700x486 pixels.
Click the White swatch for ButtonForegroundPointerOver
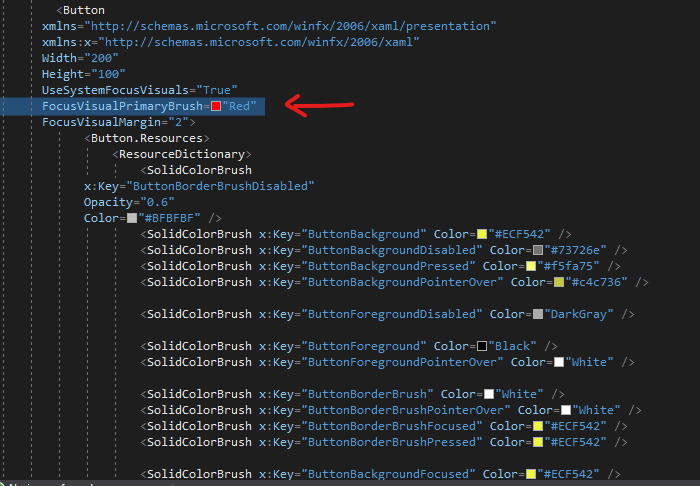558,362
